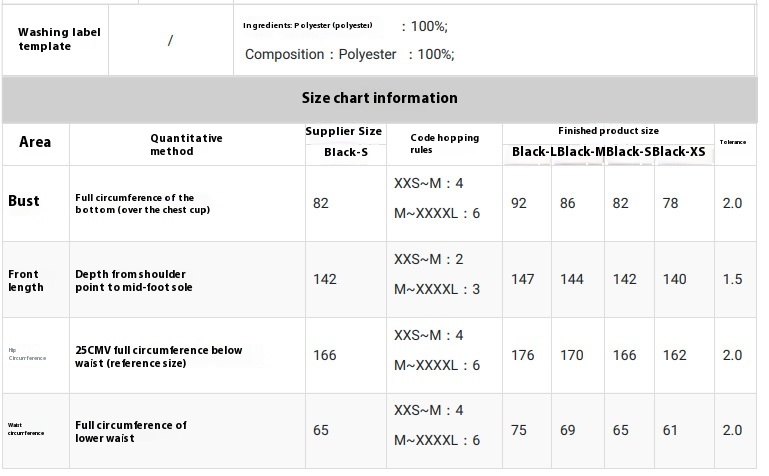Screen dimensions: 769x476
Task: Click Front length Black-XS value 140
Action: [674, 279]
